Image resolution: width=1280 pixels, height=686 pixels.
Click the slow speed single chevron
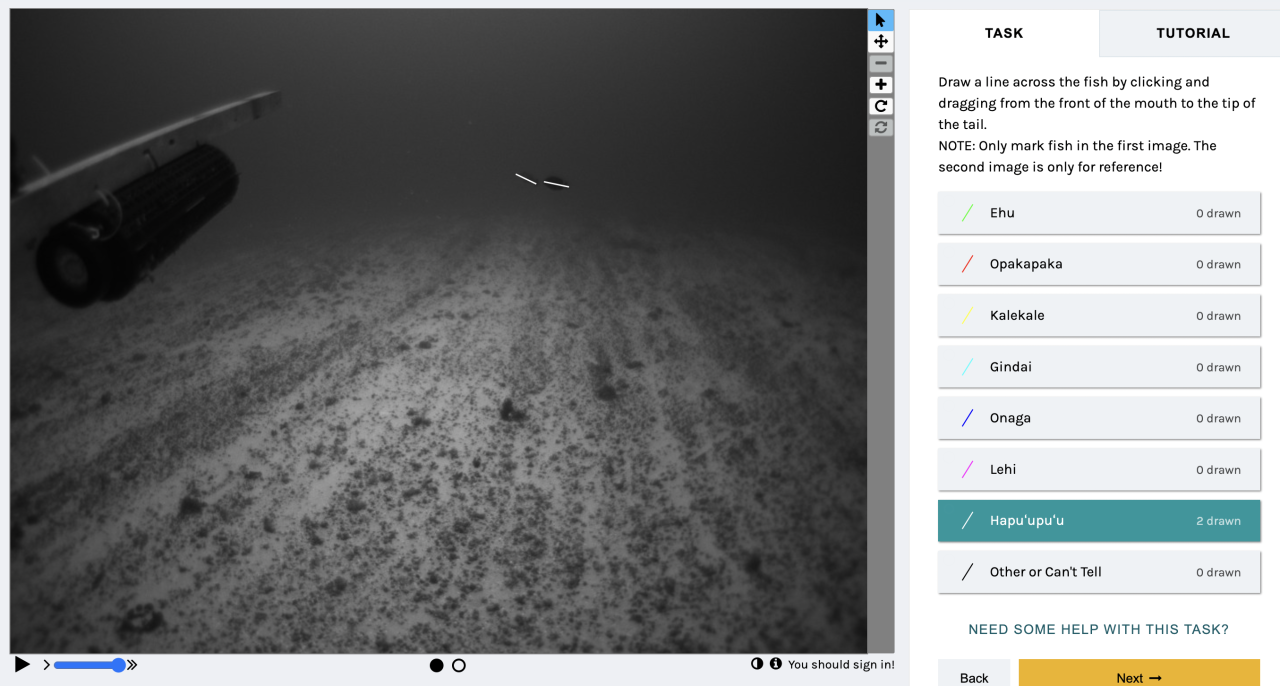pos(46,665)
